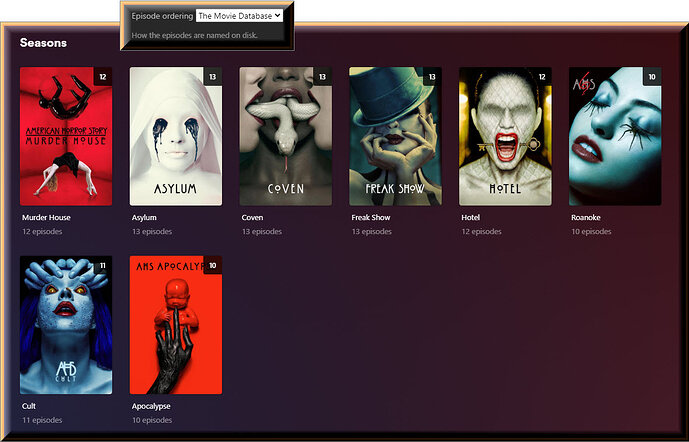Click '10 episodes' under Roanoke
This screenshot has height=442, width=689.
coord(591,232)
